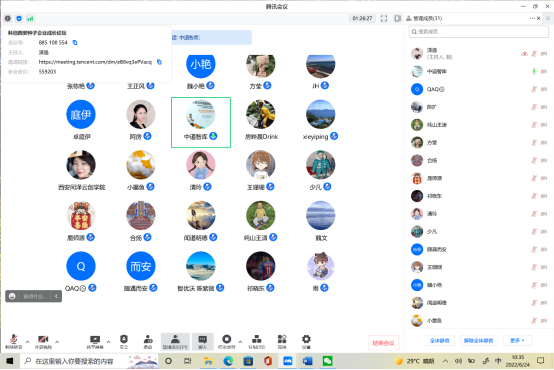
Task: Open the breakout rooms icon
Action: pyautogui.click(x=257, y=341)
